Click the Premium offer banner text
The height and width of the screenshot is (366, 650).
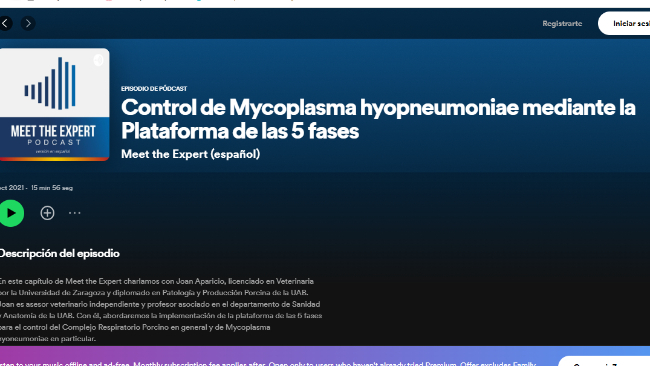[x=268, y=364]
